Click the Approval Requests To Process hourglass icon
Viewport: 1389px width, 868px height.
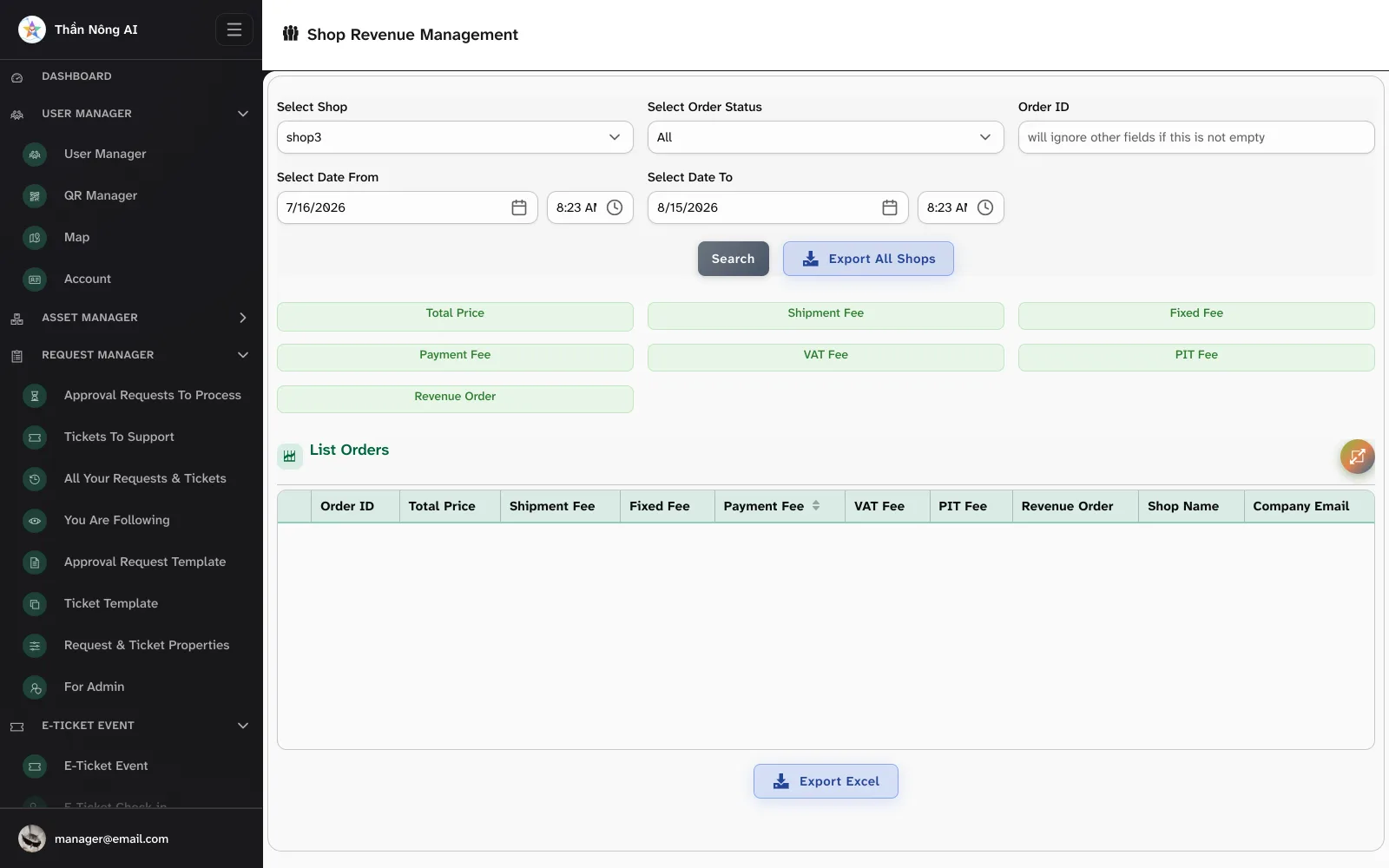[x=35, y=396]
